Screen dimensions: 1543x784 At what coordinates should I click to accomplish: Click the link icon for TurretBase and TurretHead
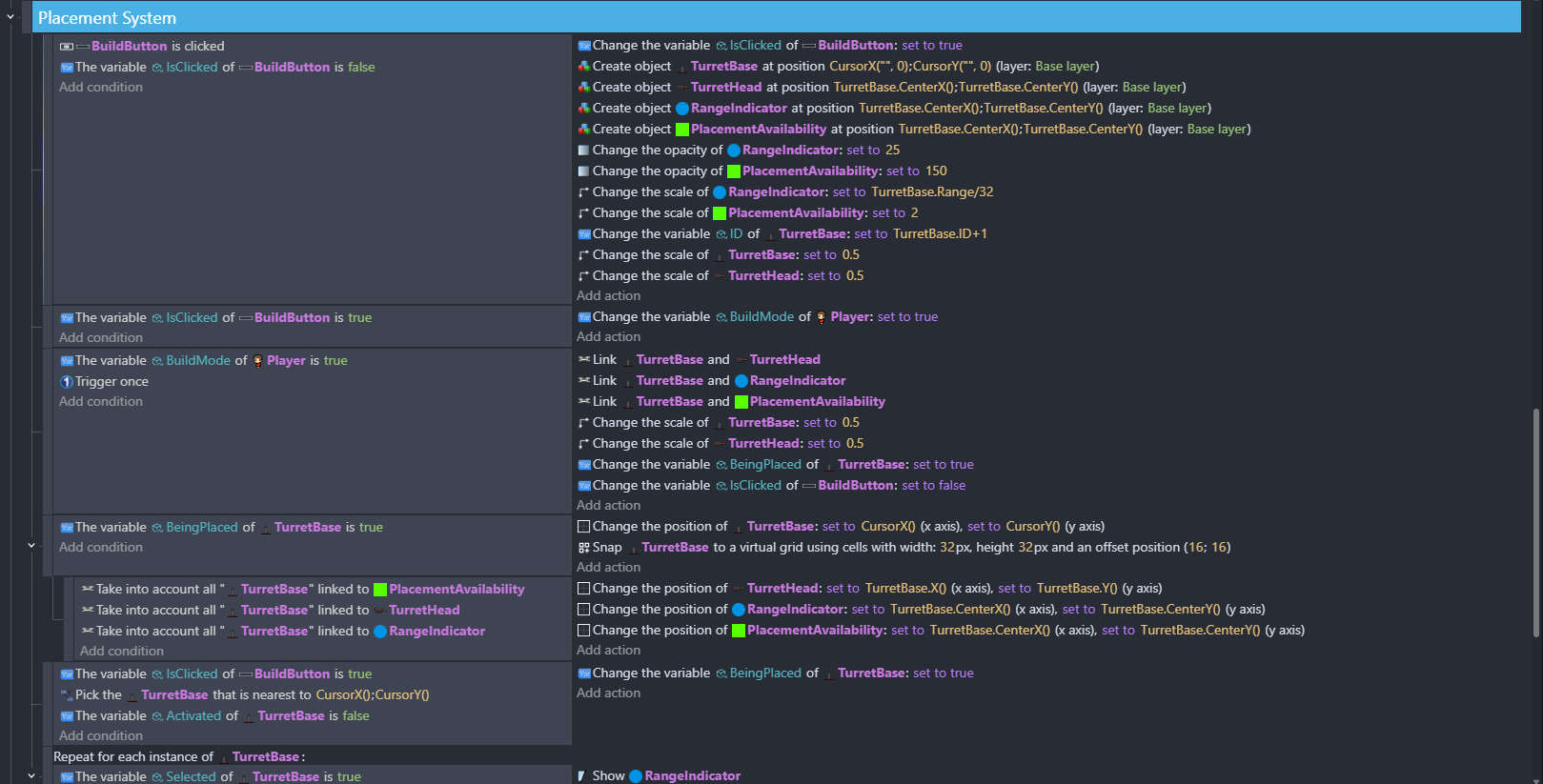click(584, 360)
